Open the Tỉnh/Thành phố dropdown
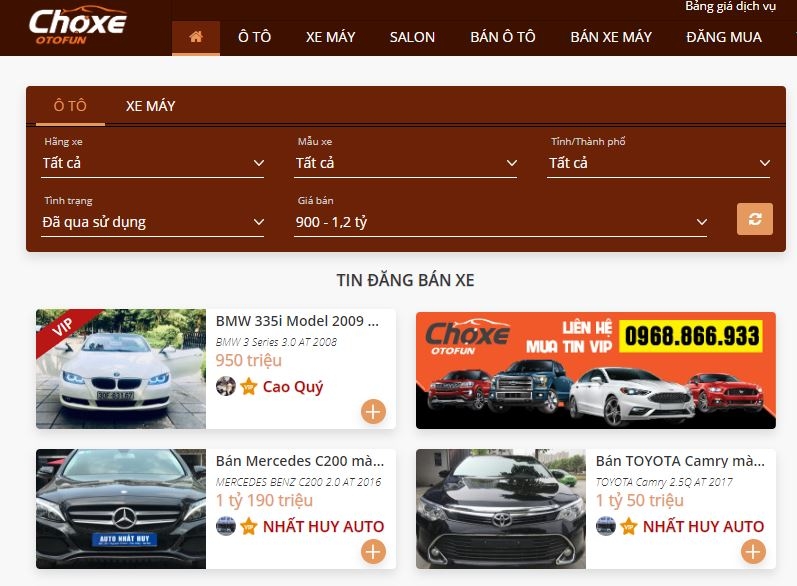 [x=659, y=163]
